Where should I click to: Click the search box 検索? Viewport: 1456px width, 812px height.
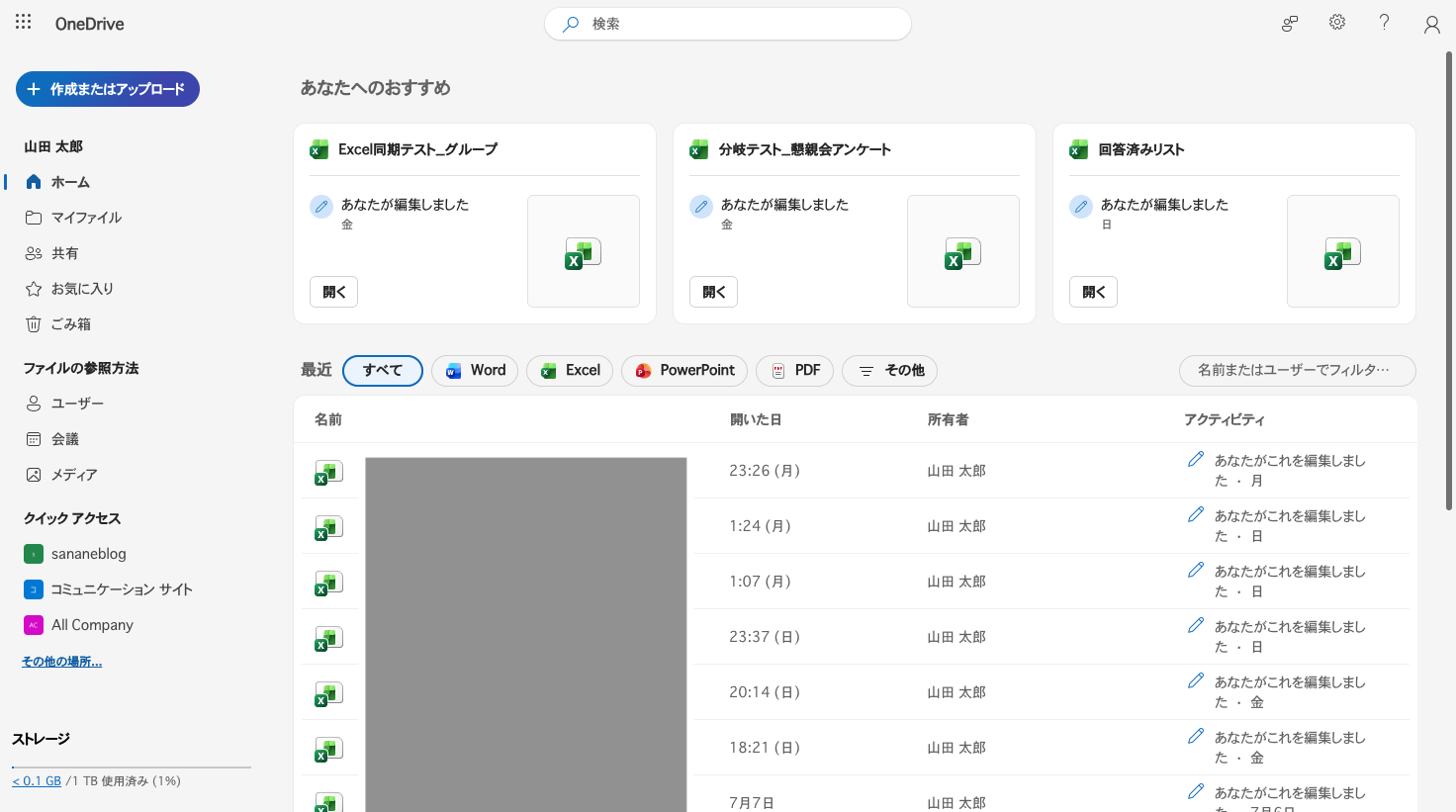click(728, 24)
